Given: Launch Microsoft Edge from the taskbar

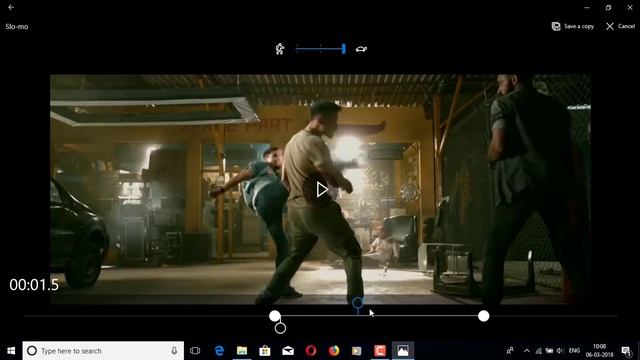Looking at the screenshot, I should click(x=219, y=351).
